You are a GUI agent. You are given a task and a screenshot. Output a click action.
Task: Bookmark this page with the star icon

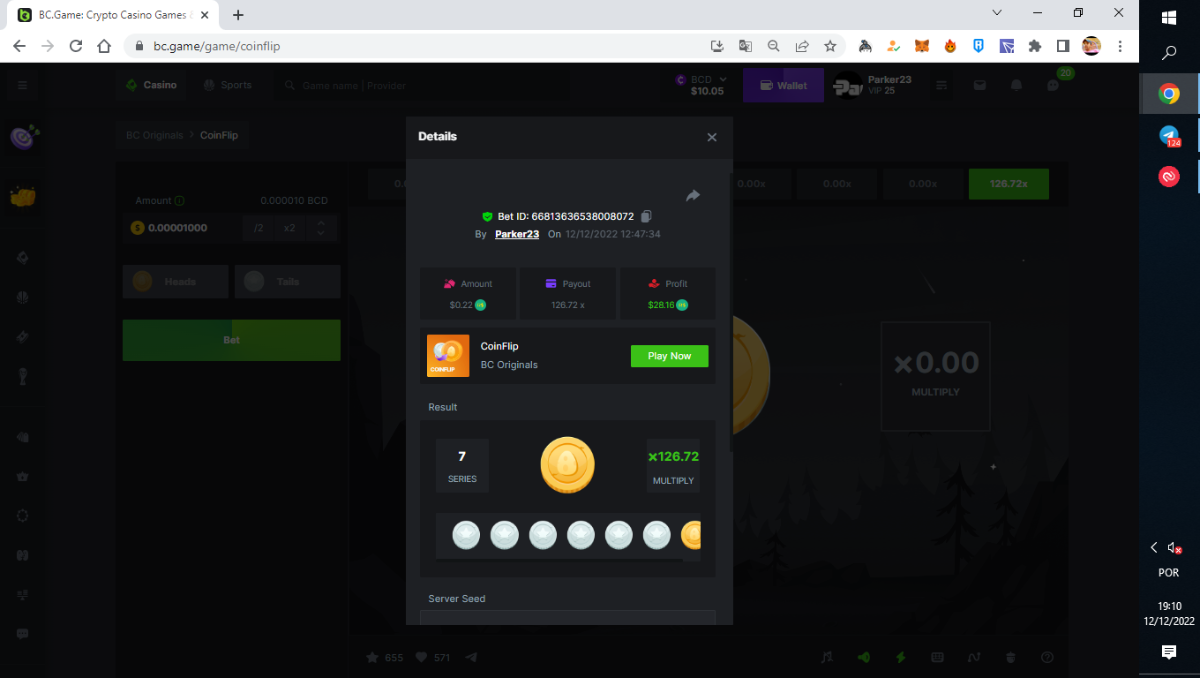[830, 46]
